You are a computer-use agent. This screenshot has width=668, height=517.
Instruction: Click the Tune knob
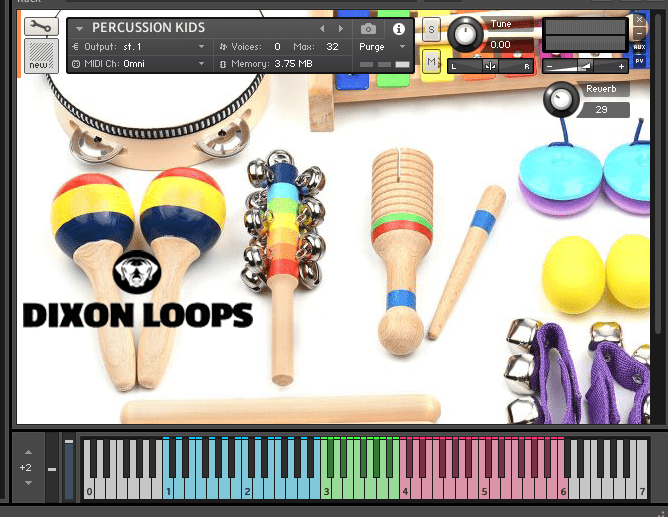coord(464,34)
